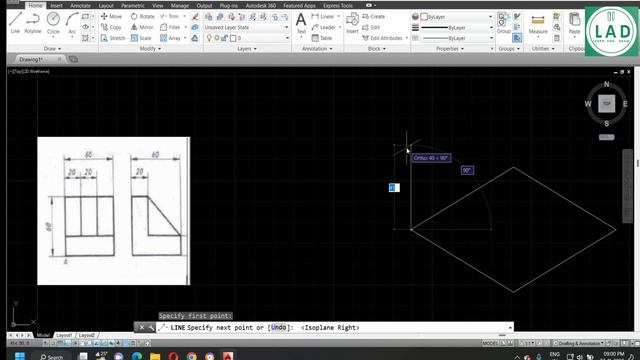Expand the Layers panel
The height and width of the screenshot is (360, 640).
click(x=247, y=49)
